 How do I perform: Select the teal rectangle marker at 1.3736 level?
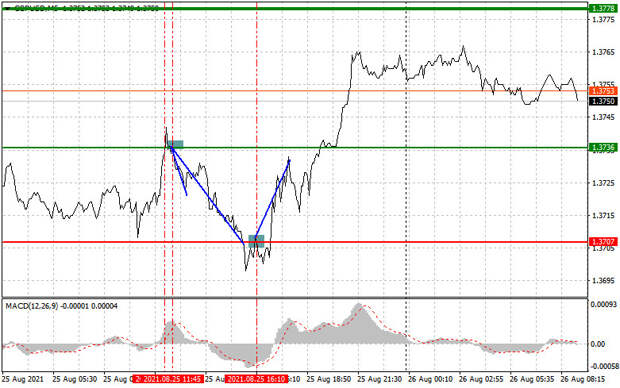click(176, 144)
